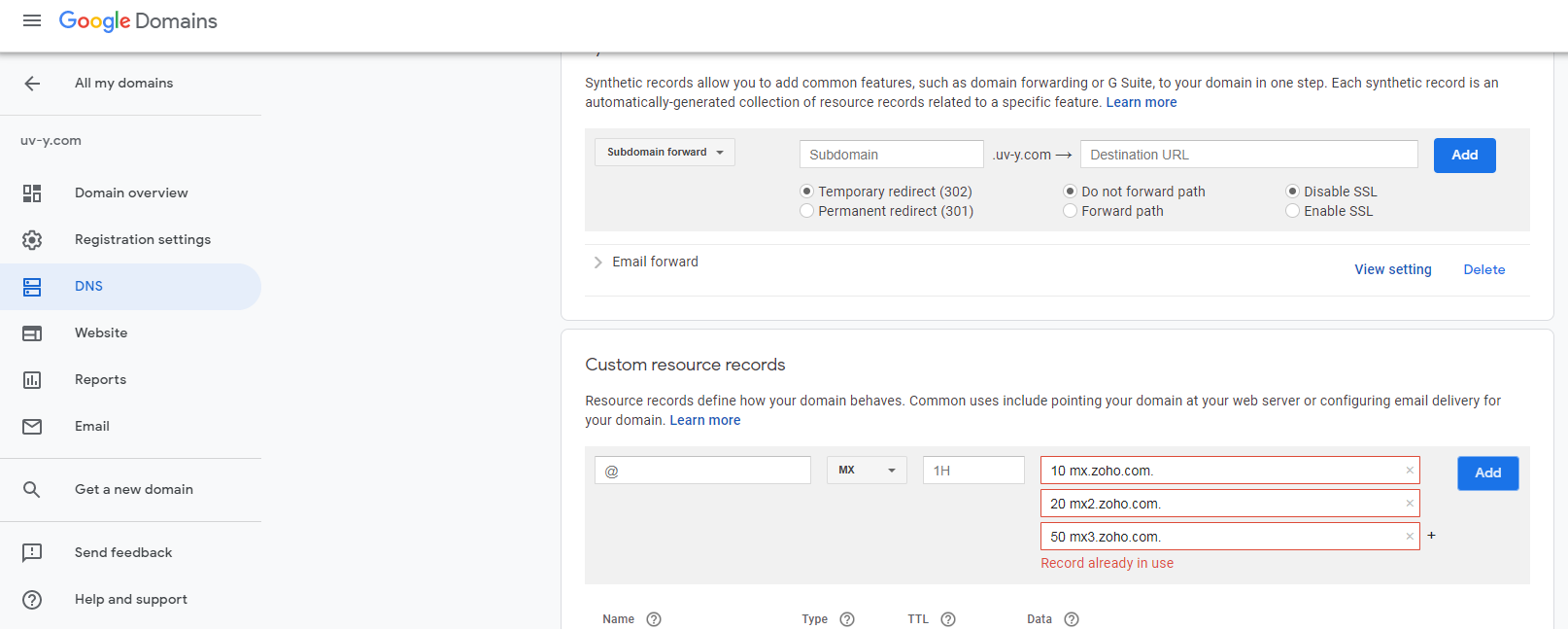Screen dimensions: 1568x630
Task: Open the Email section
Action: coord(92,427)
